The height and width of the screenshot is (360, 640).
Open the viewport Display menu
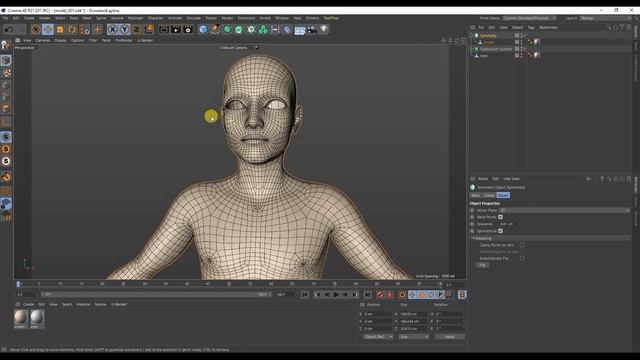click(60, 40)
